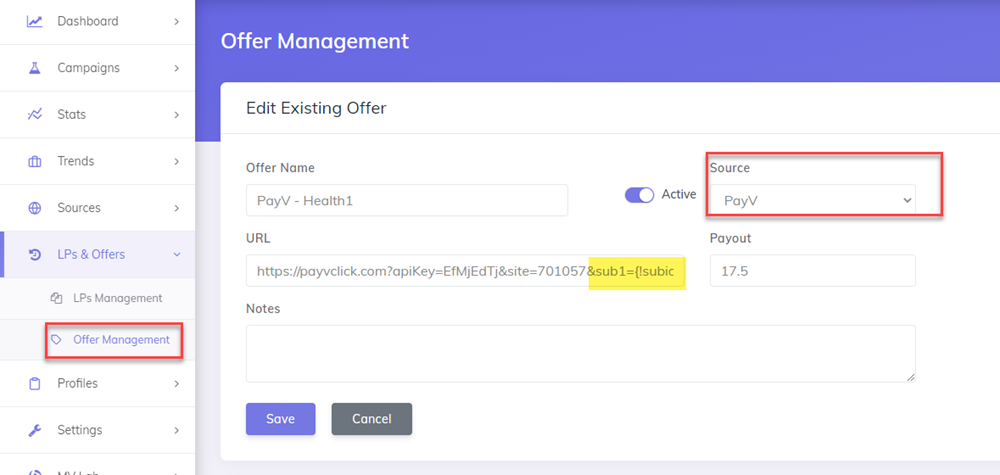Click the Offer Management tag icon

56,340
